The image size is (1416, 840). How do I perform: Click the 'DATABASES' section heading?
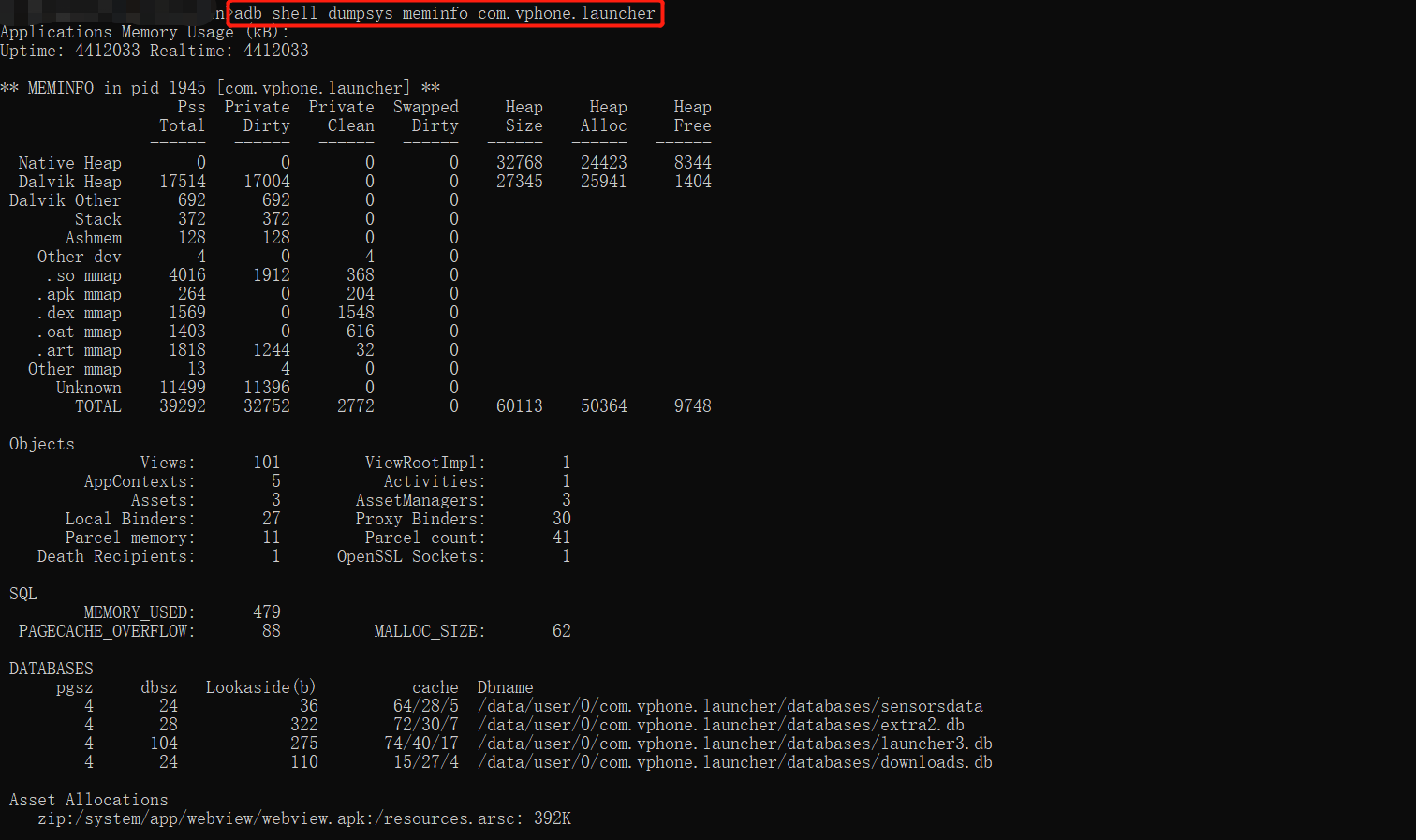coord(52,669)
